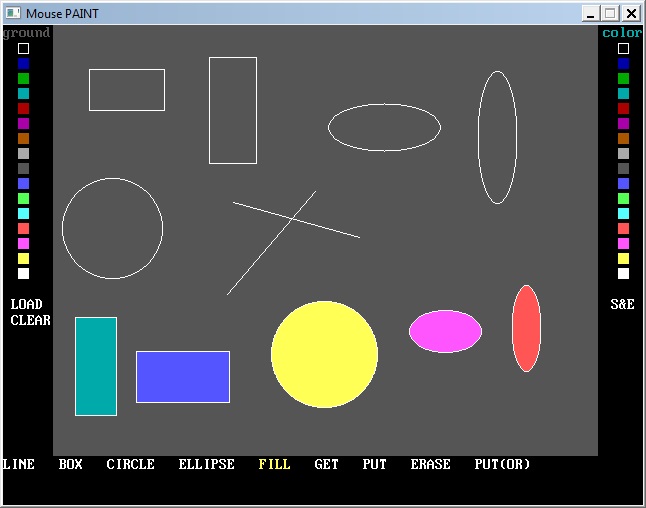The height and width of the screenshot is (508, 646).
Task: Click the S&E button
Action: point(622,304)
